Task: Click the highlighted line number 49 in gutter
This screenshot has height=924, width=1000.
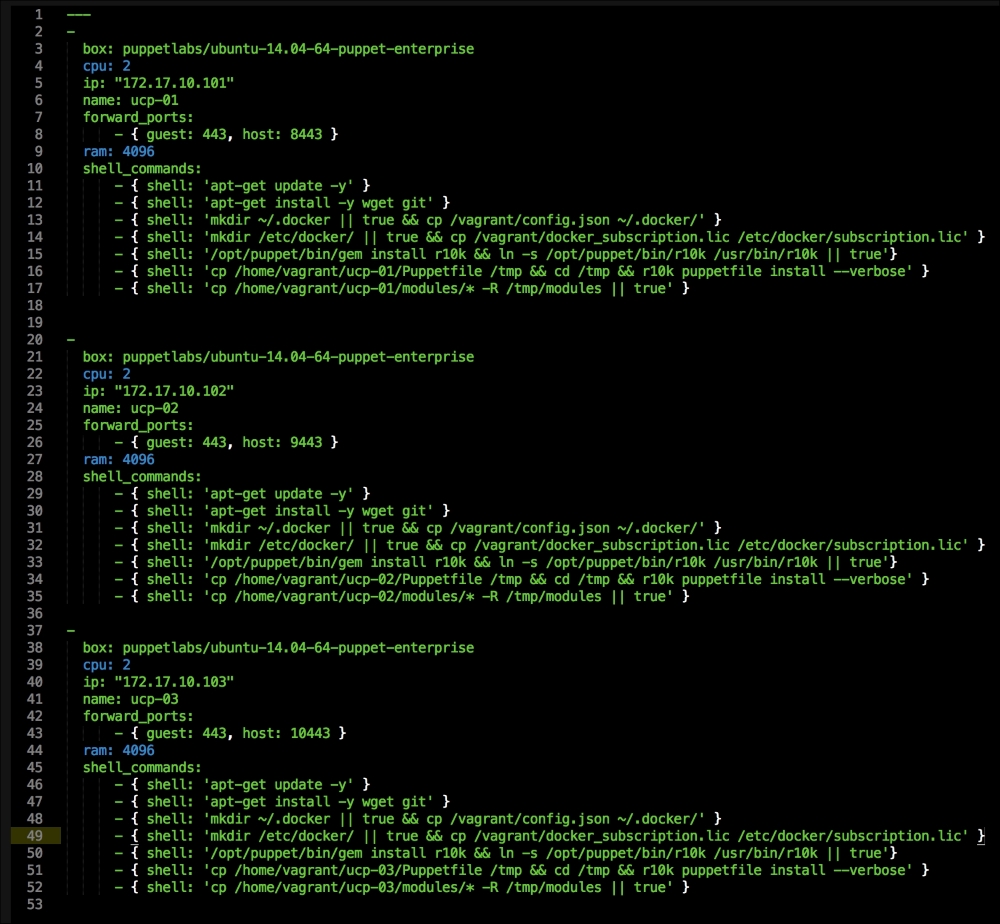Action: click(36, 836)
